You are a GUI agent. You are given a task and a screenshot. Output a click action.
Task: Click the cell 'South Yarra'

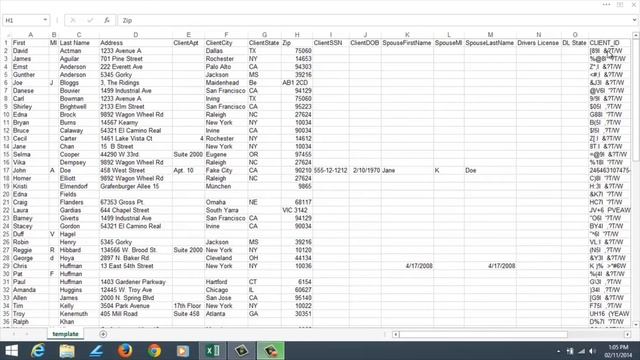pos(226,210)
